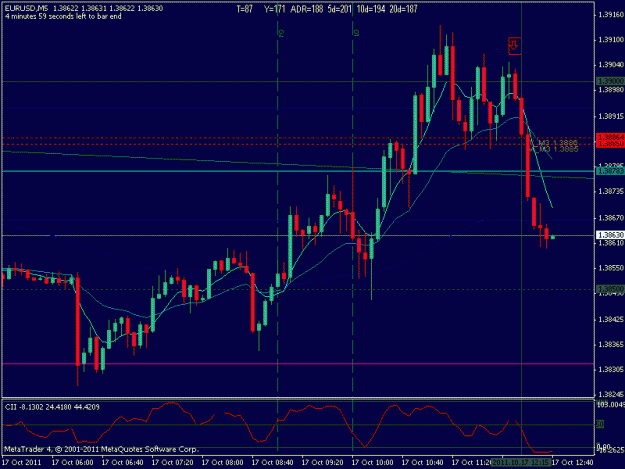Click the highlighted 2011.10.17 12:15 time label
The width and height of the screenshot is (625, 469).
pos(521,463)
